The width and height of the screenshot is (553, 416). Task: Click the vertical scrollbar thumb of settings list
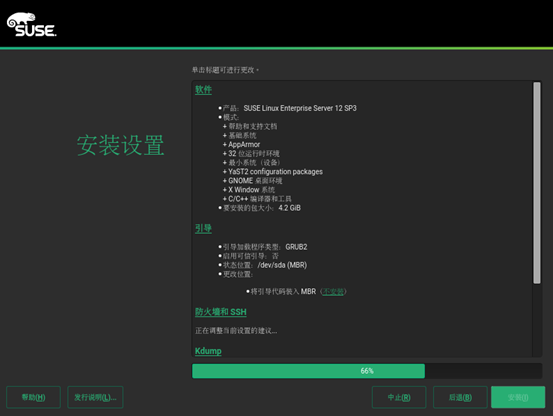pos(537,183)
